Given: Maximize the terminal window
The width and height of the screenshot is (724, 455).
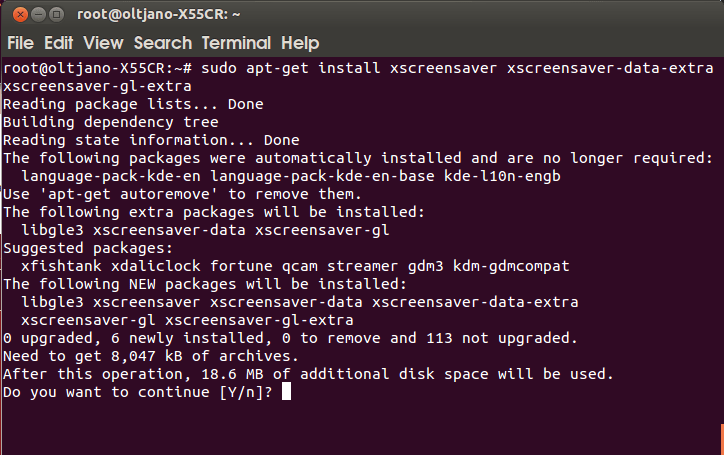Looking at the screenshot, I should click(56, 14).
